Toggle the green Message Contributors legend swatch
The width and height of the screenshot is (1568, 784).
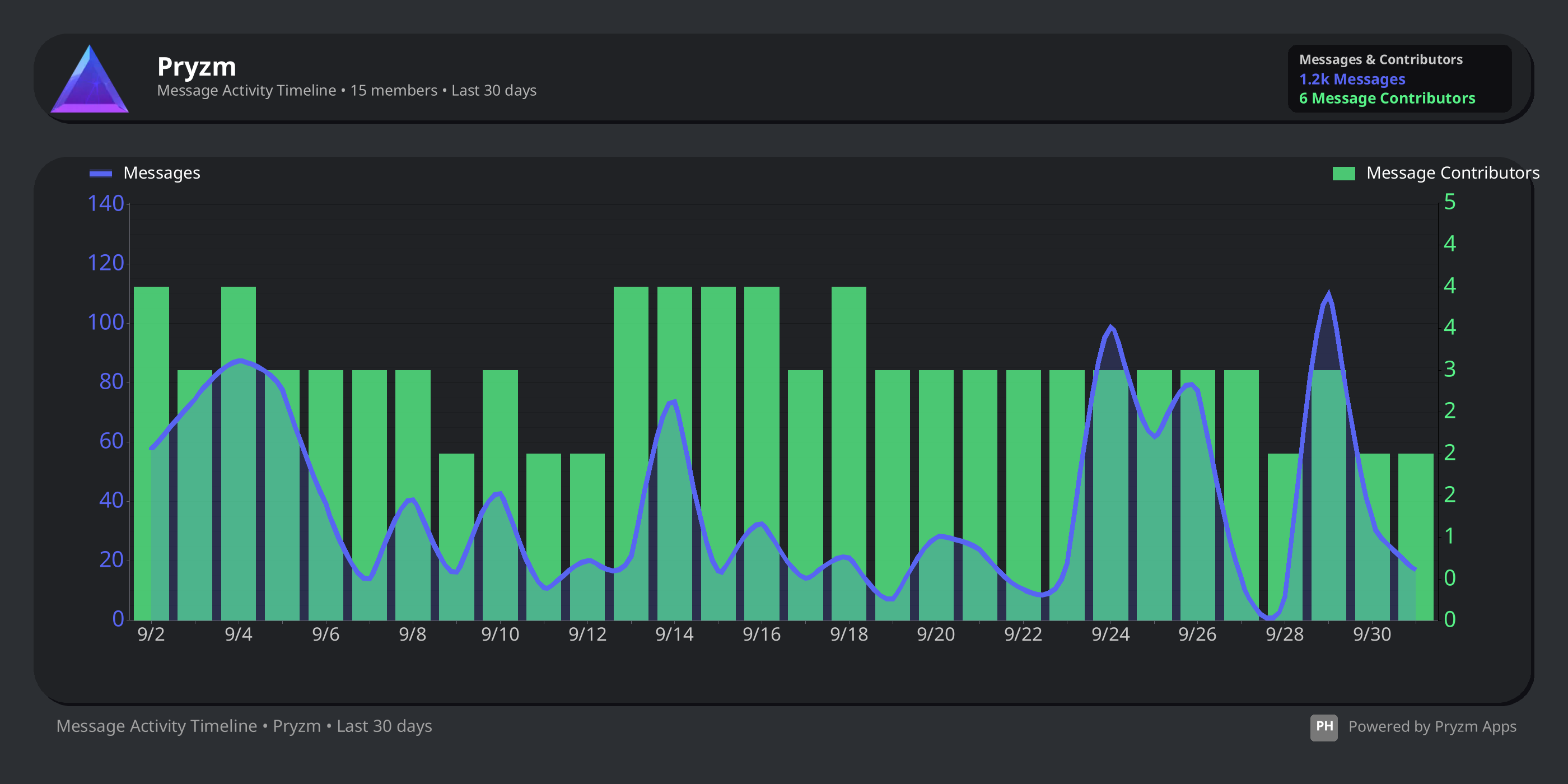(1343, 174)
